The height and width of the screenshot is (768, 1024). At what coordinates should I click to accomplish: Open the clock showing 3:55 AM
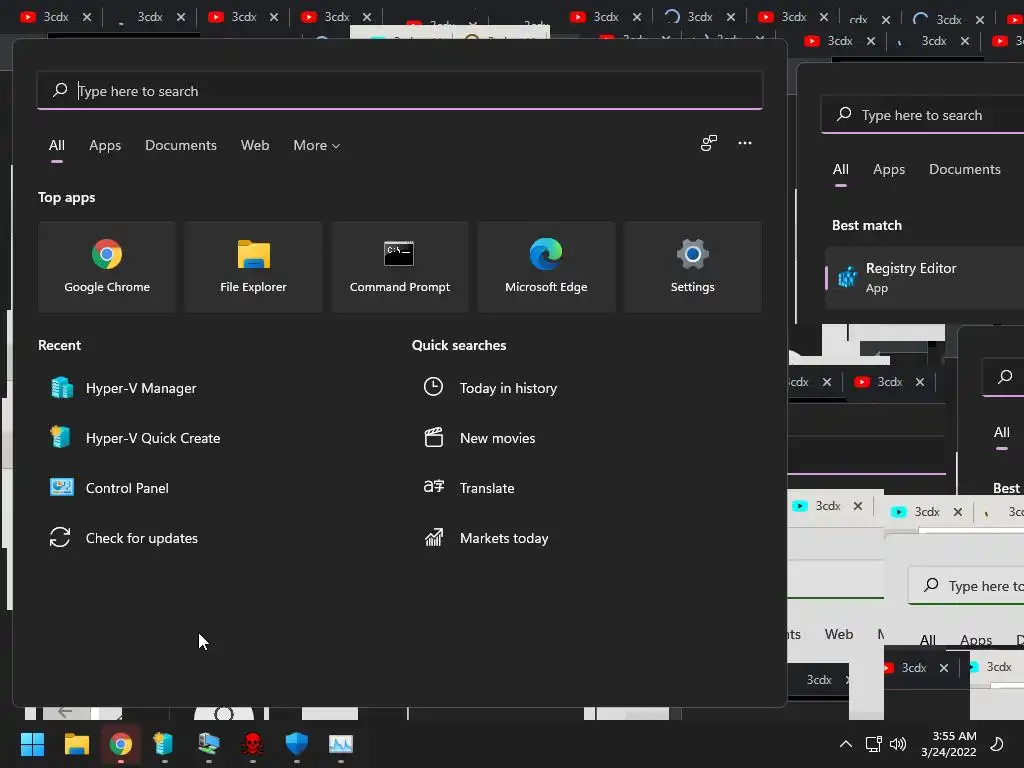click(949, 744)
